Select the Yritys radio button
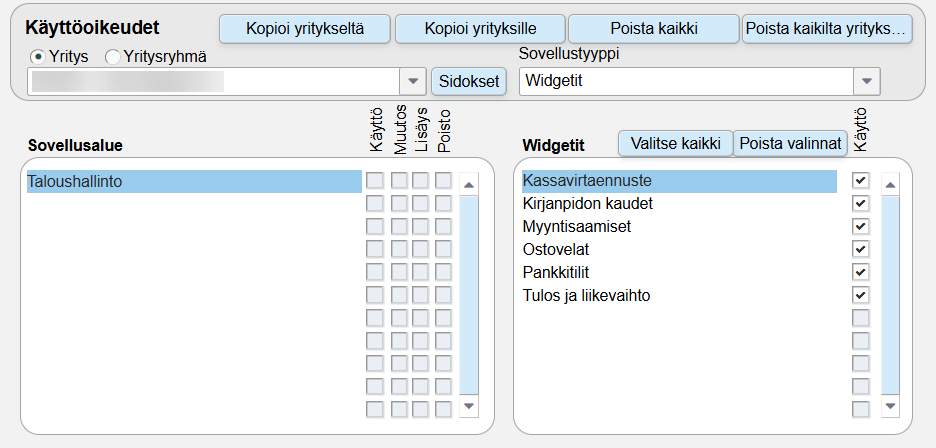936x448 pixels. pos(38,57)
